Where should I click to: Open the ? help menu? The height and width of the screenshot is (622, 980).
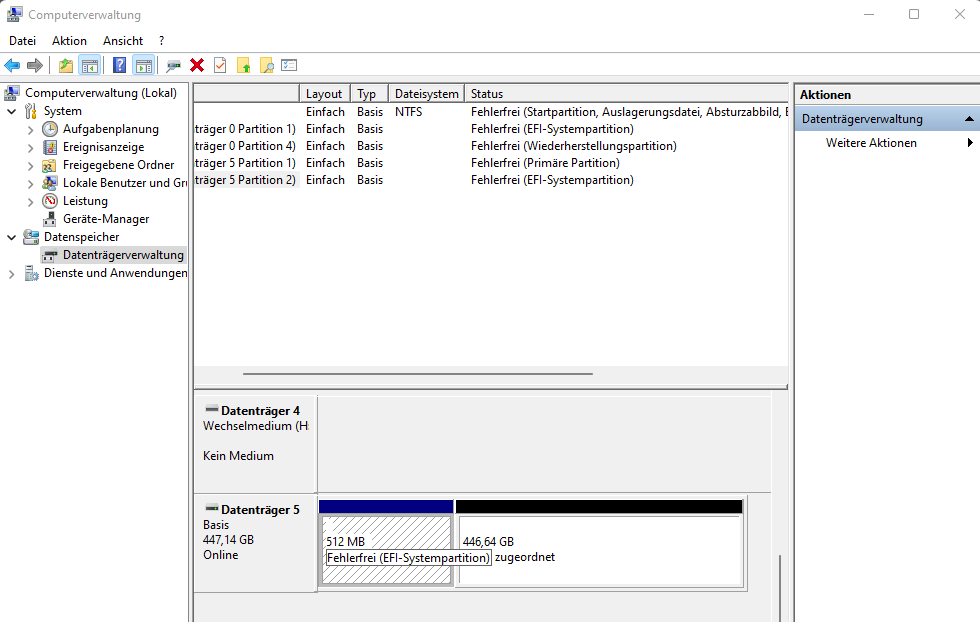click(162, 41)
